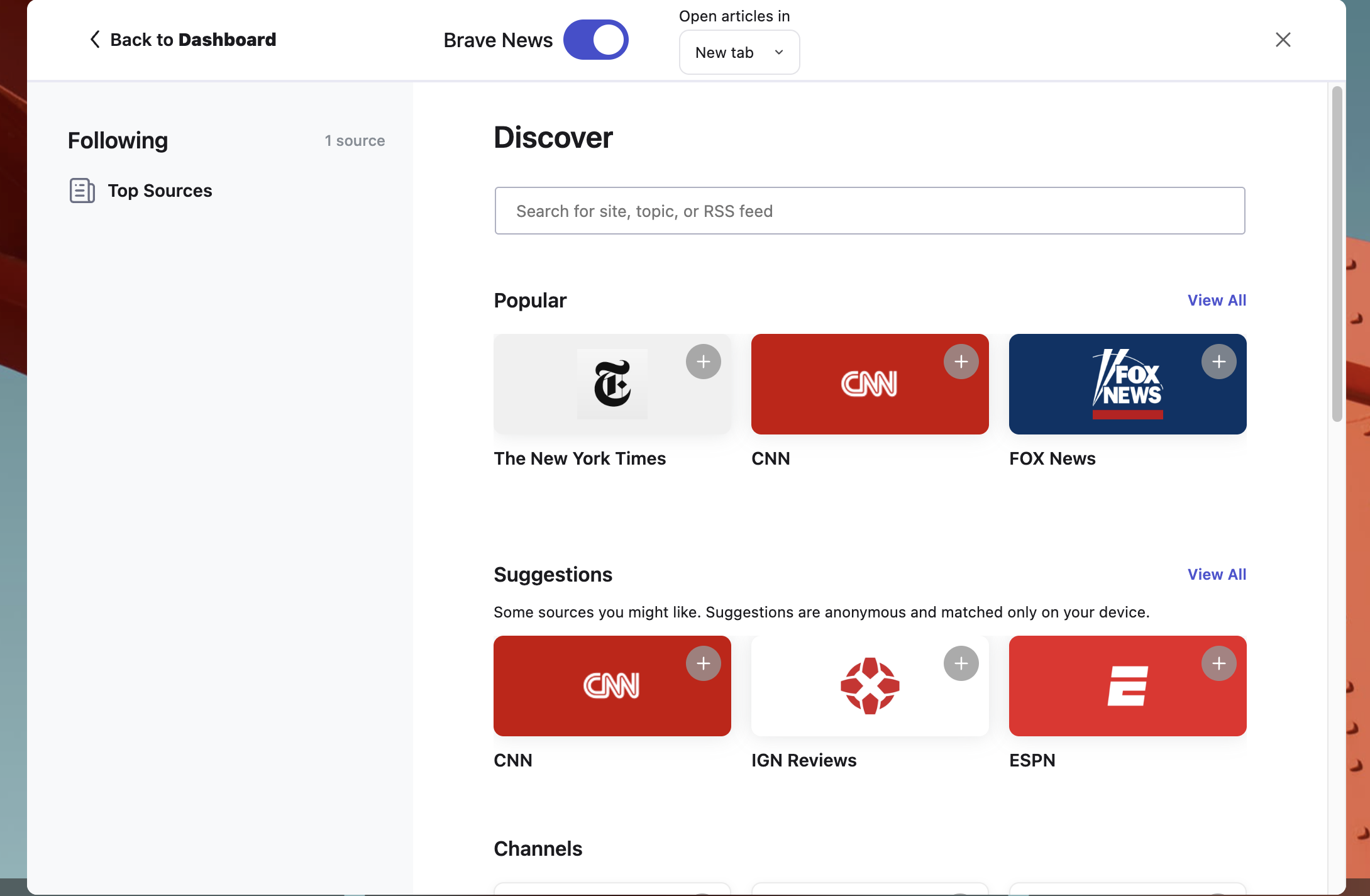Add CNN from the Suggestions section
The image size is (1370, 896).
pyautogui.click(x=703, y=663)
